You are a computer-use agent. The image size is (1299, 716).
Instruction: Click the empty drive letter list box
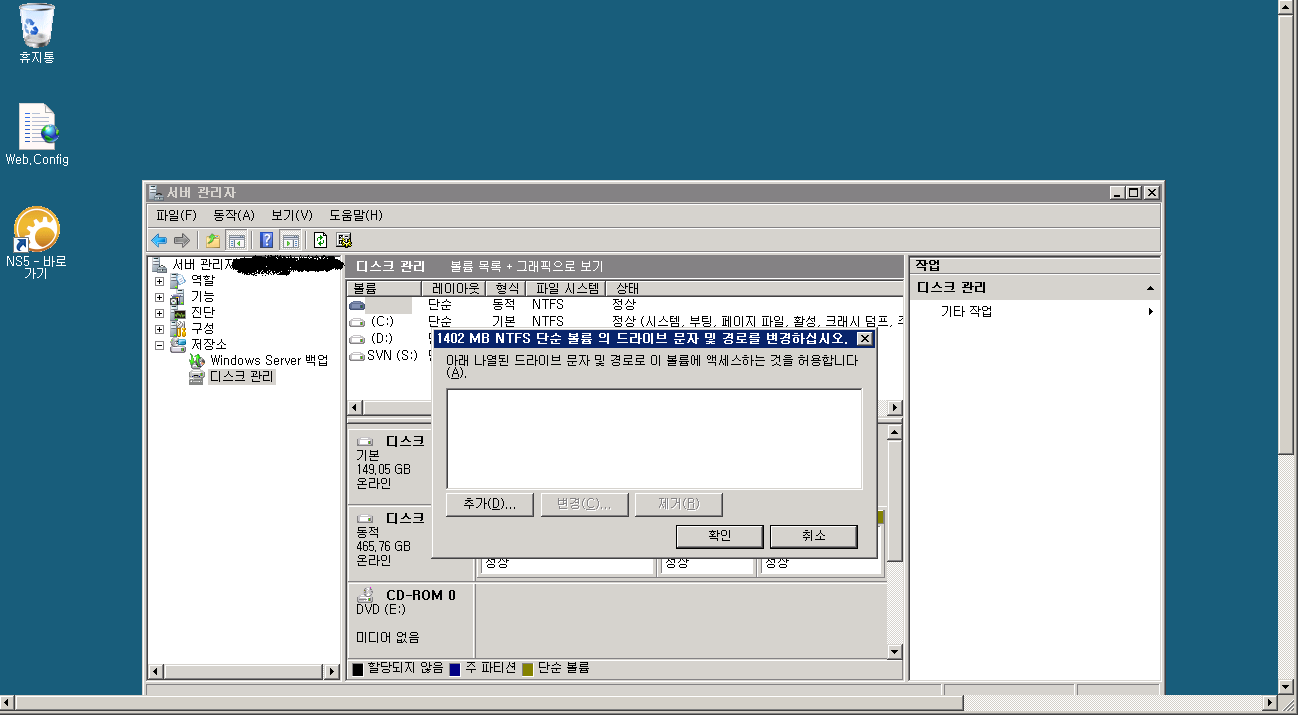[653, 438]
